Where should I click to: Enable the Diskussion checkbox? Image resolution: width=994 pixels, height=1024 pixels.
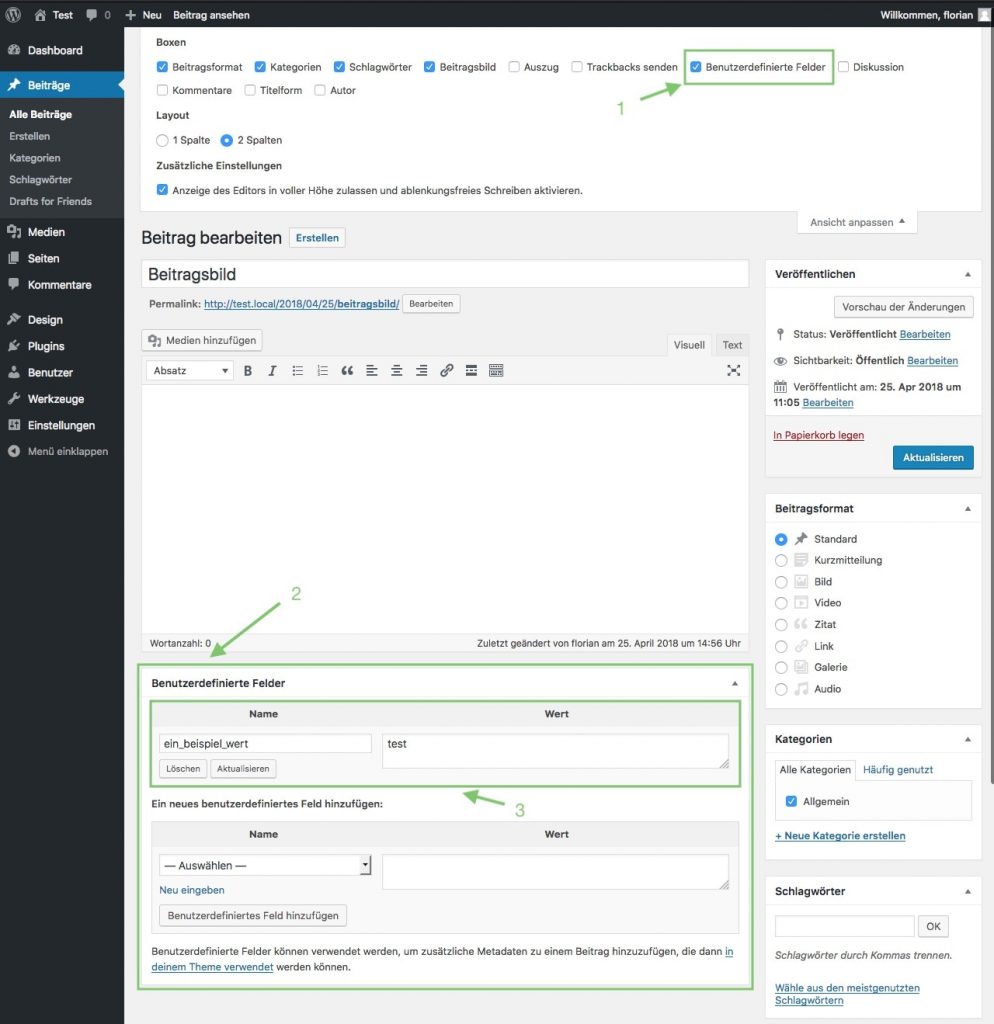[844, 67]
